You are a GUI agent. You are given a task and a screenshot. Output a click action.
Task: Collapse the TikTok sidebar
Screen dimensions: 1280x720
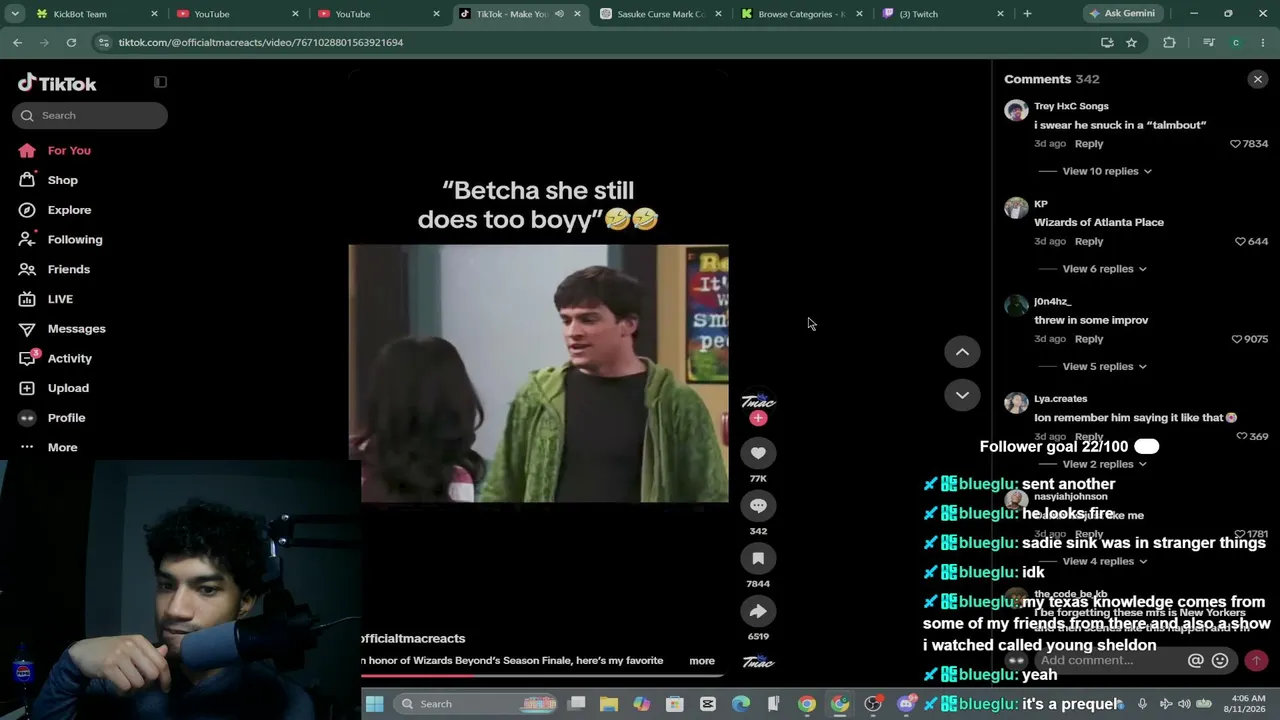[160, 82]
